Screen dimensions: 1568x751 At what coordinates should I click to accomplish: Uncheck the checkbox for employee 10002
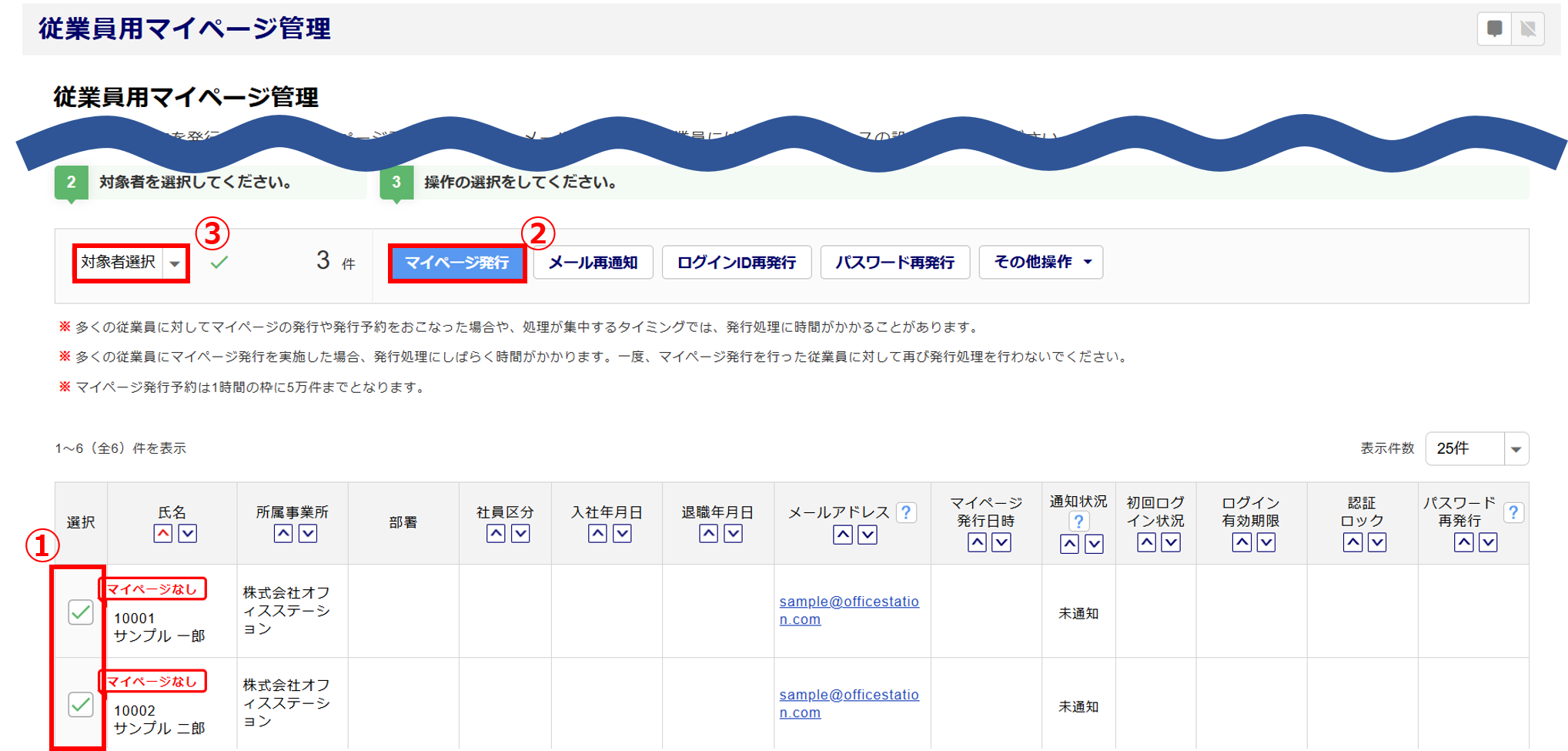(81, 705)
